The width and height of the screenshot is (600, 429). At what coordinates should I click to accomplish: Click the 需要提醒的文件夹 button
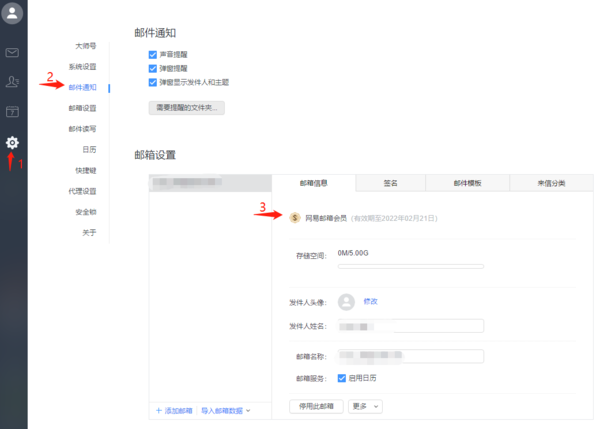click(186, 107)
